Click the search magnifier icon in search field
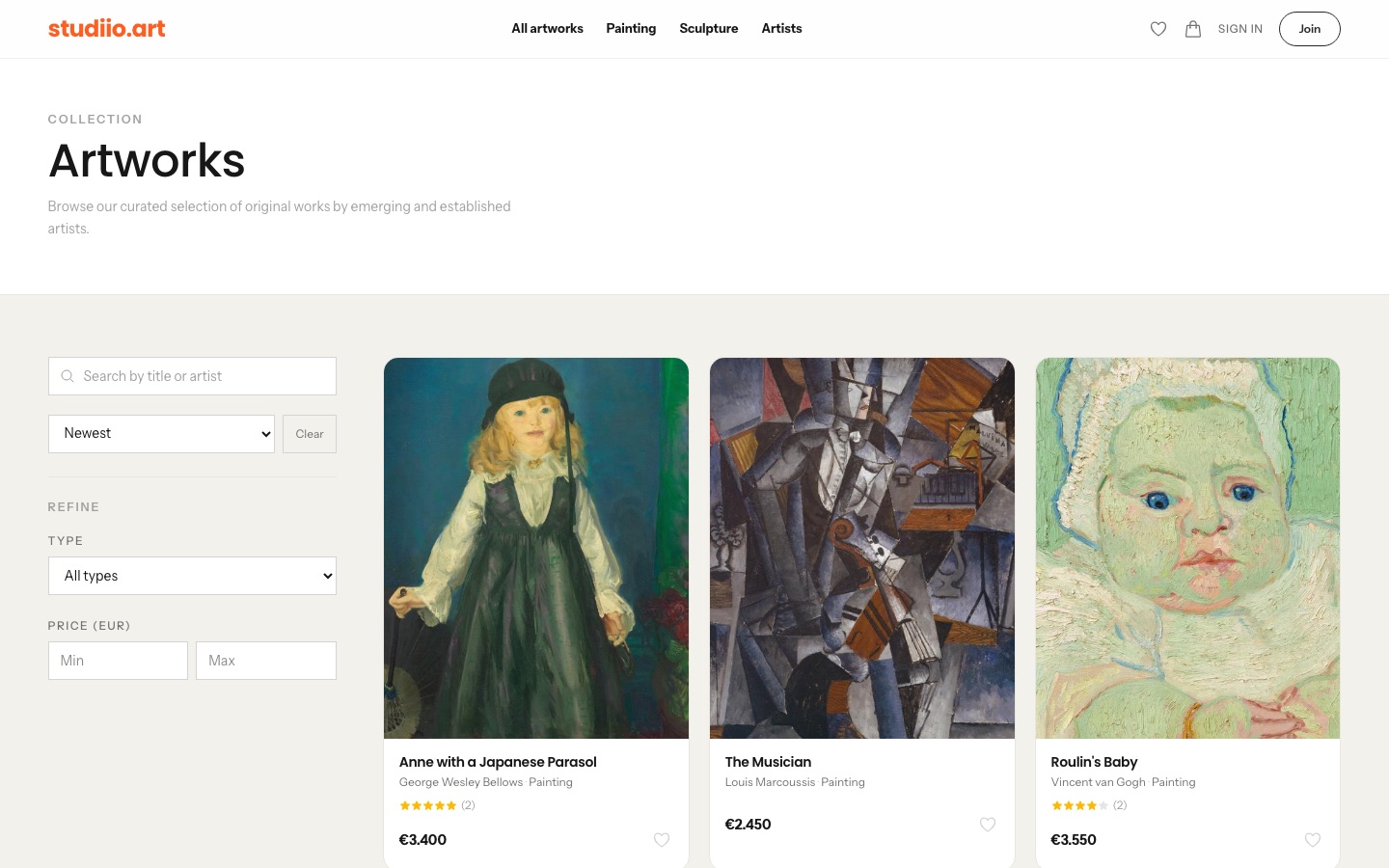The height and width of the screenshot is (868, 1389). 68,376
